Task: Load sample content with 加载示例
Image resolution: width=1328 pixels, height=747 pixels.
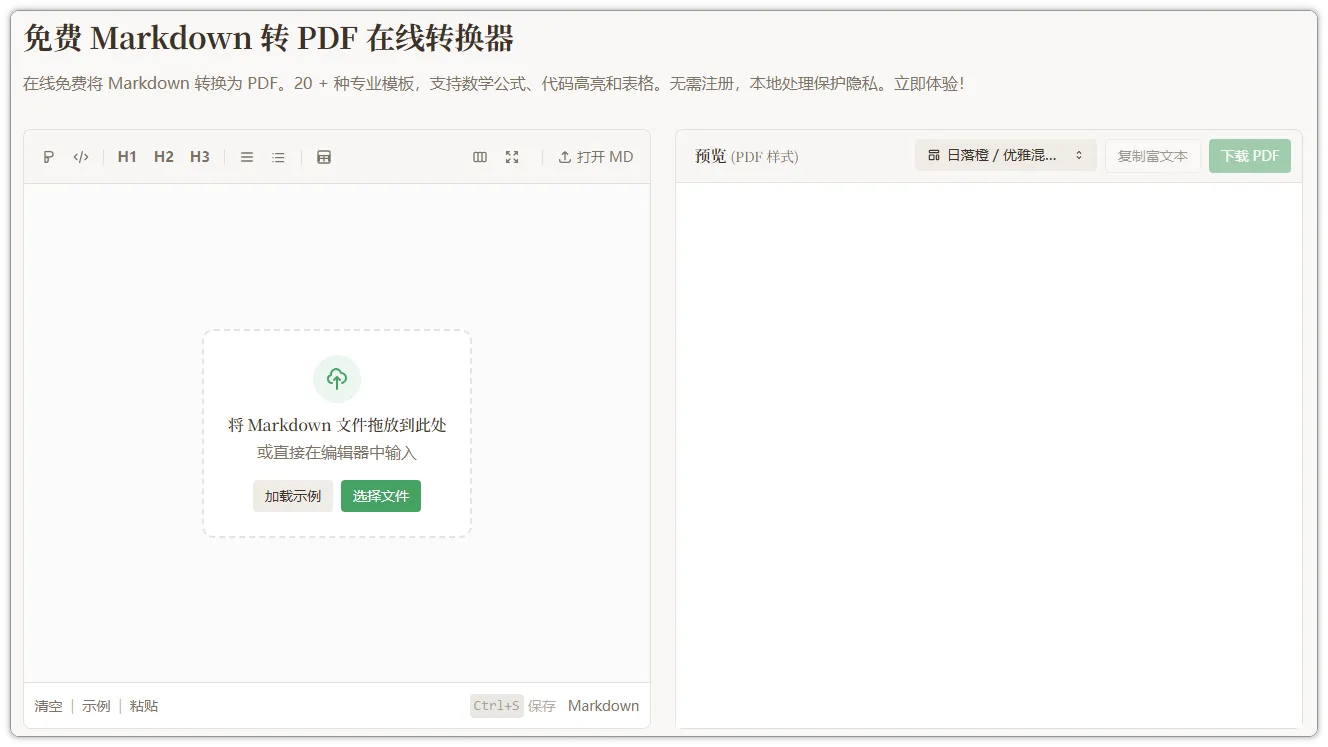Action: click(x=292, y=495)
